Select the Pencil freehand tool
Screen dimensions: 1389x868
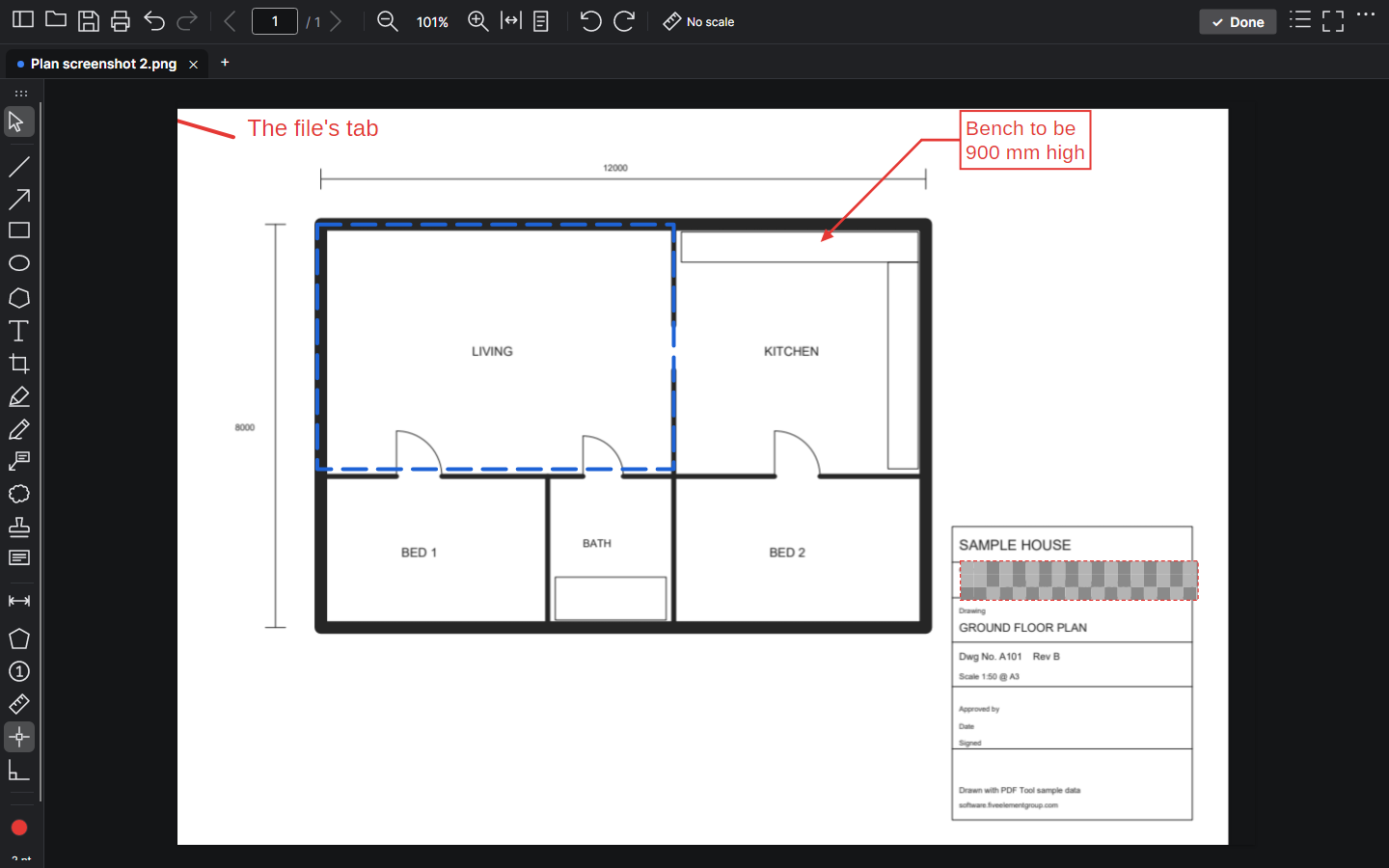[x=19, y=429]
